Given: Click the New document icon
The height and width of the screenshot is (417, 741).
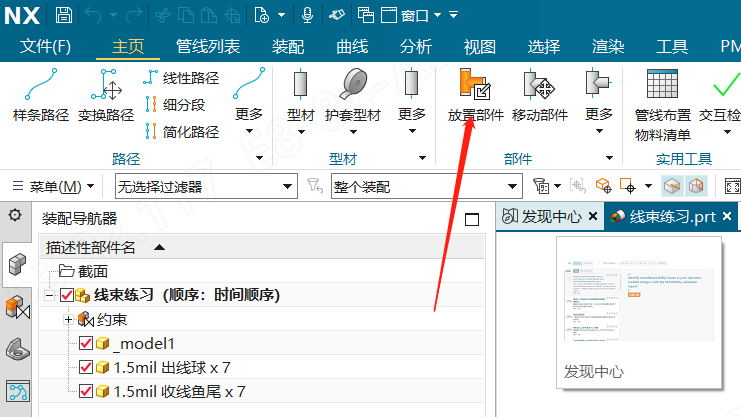Looking at the screenshot, I should 261,15.
